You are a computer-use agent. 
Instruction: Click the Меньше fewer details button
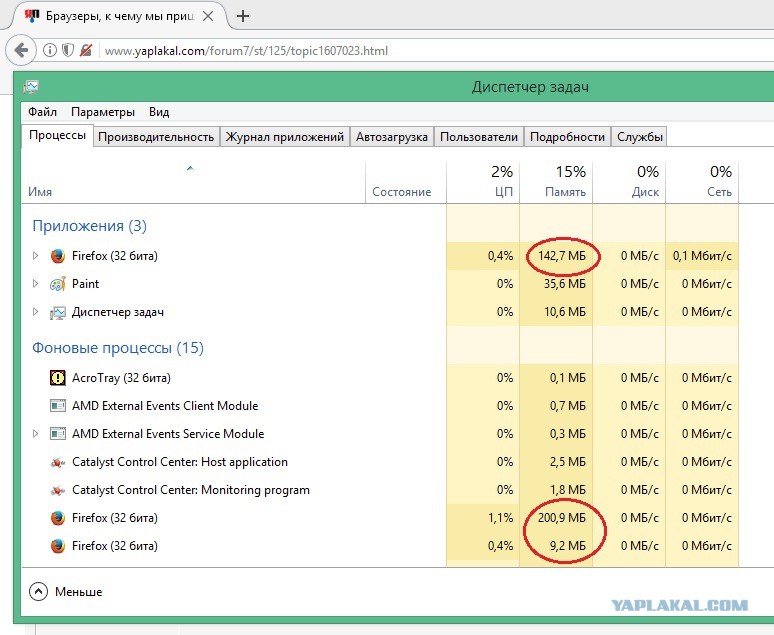point(66,592)
